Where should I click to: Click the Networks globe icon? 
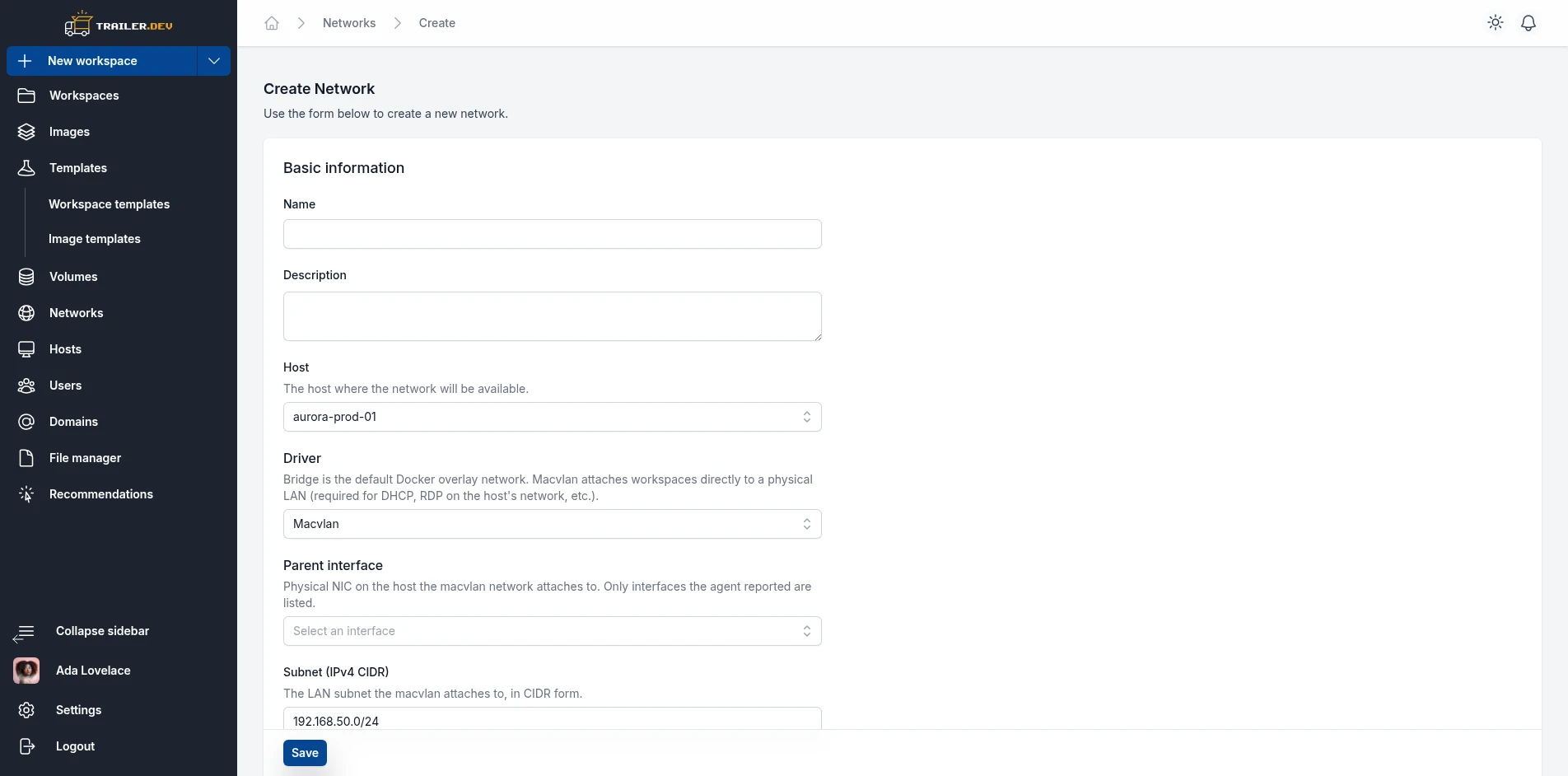26,313
